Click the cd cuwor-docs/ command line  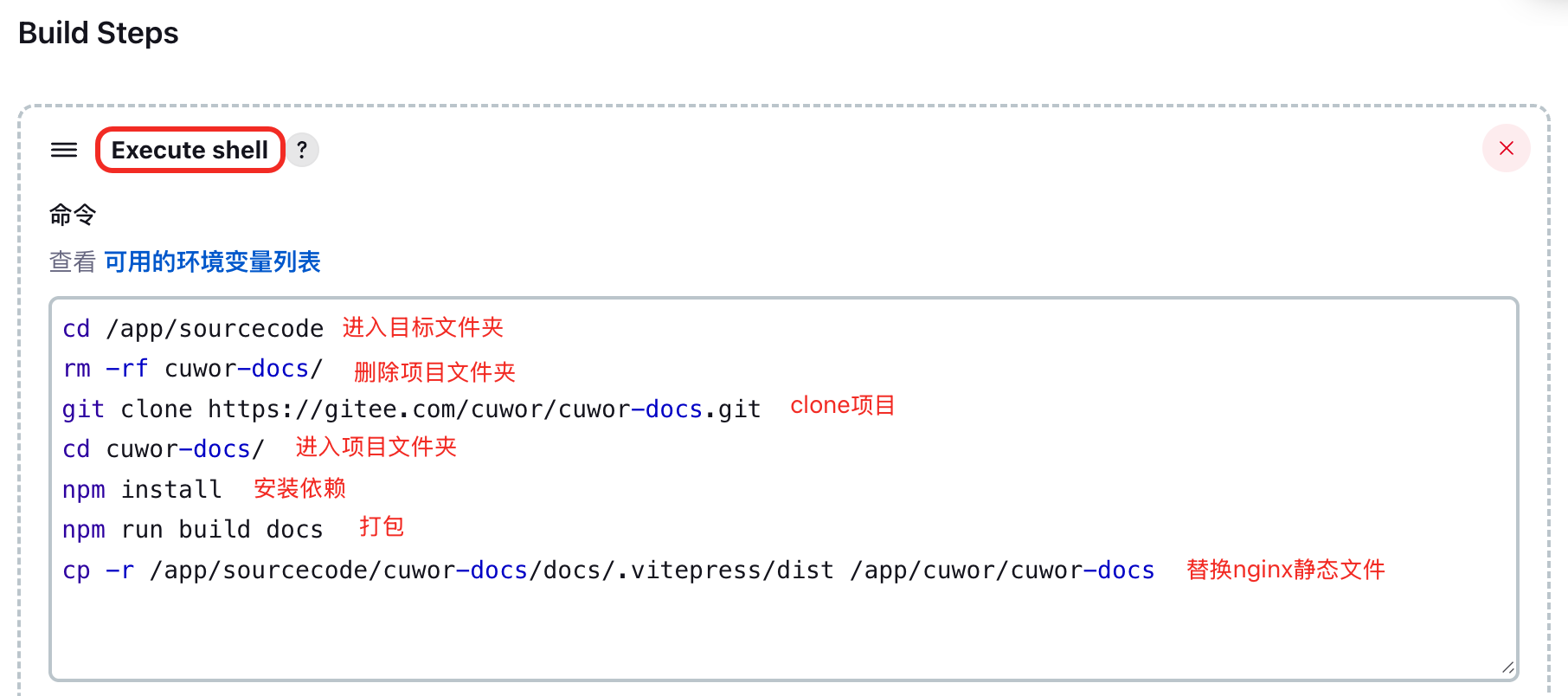point(164,449)
